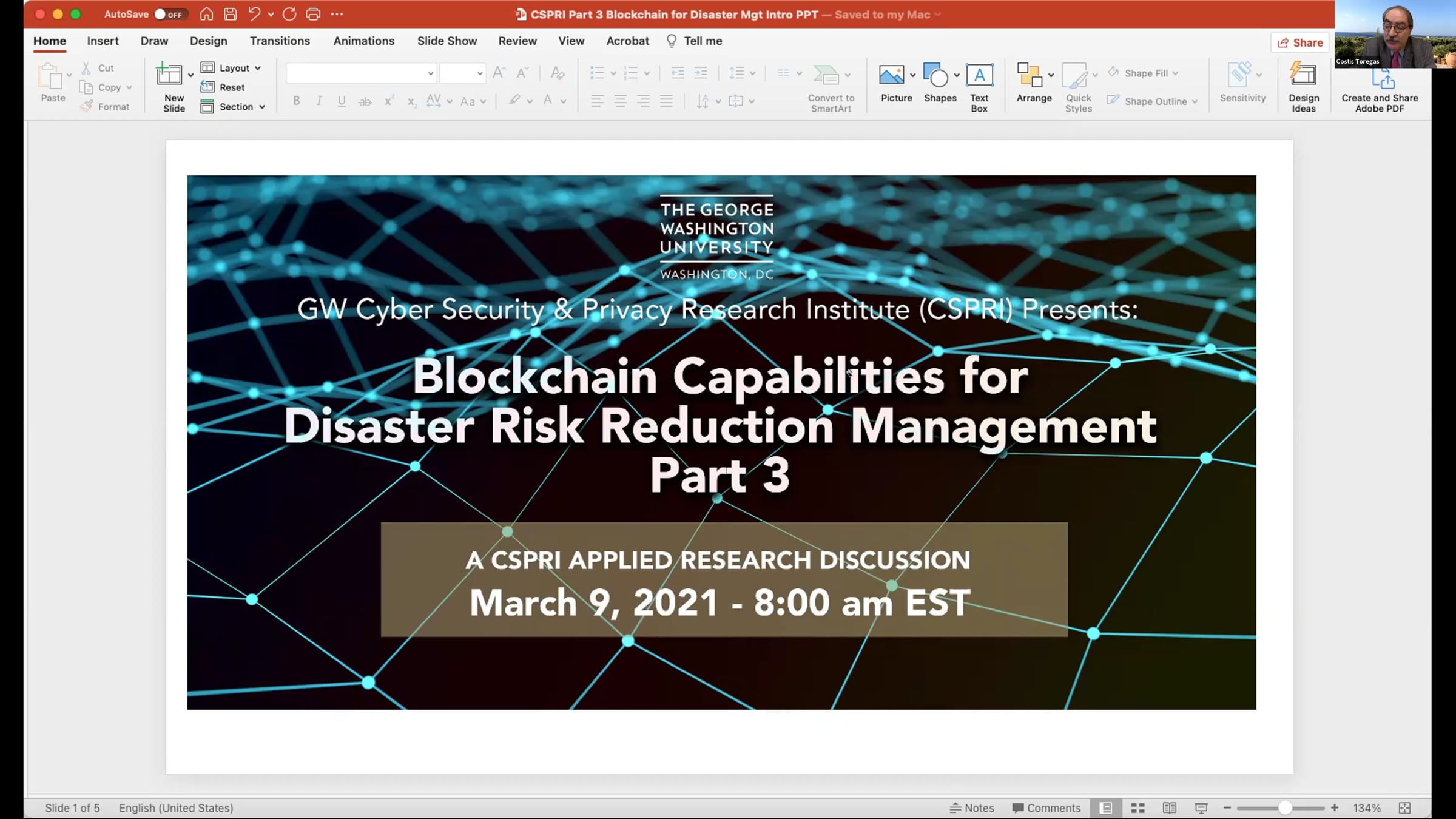The width and height of the screenshot is (1456, 819).
Task: Click the Share button
Action: [x=1300, y=42]
